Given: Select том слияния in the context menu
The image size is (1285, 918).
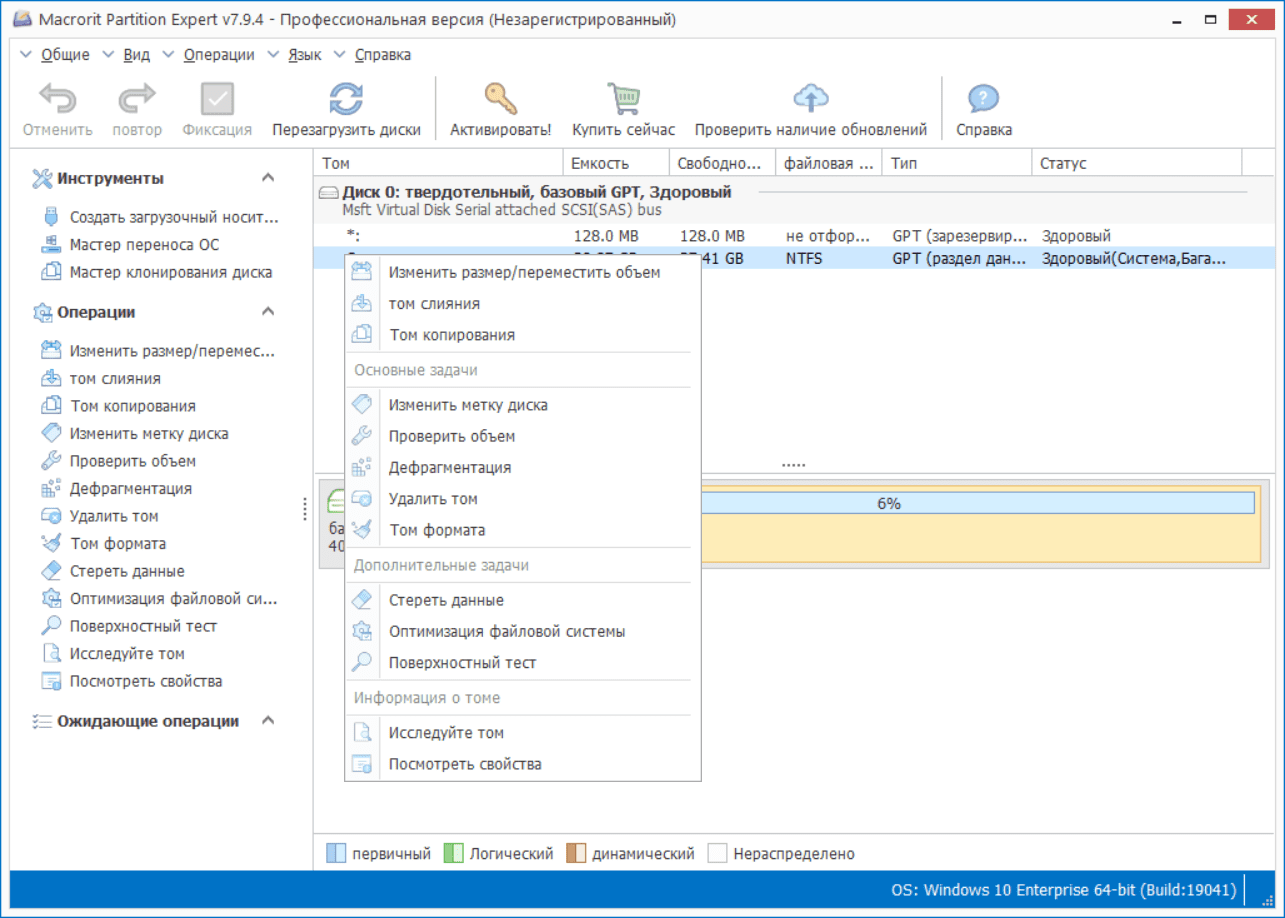Looking at the screenshot, I should pos(523,304).
